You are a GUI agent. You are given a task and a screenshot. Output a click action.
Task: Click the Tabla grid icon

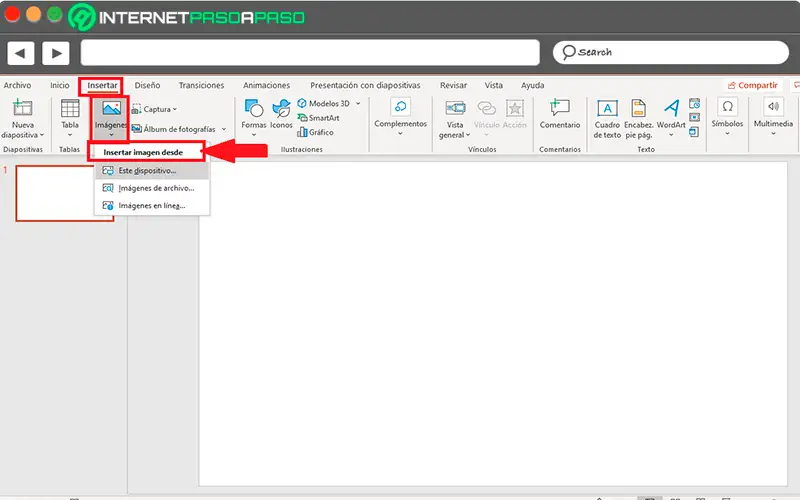coord(70,108)
